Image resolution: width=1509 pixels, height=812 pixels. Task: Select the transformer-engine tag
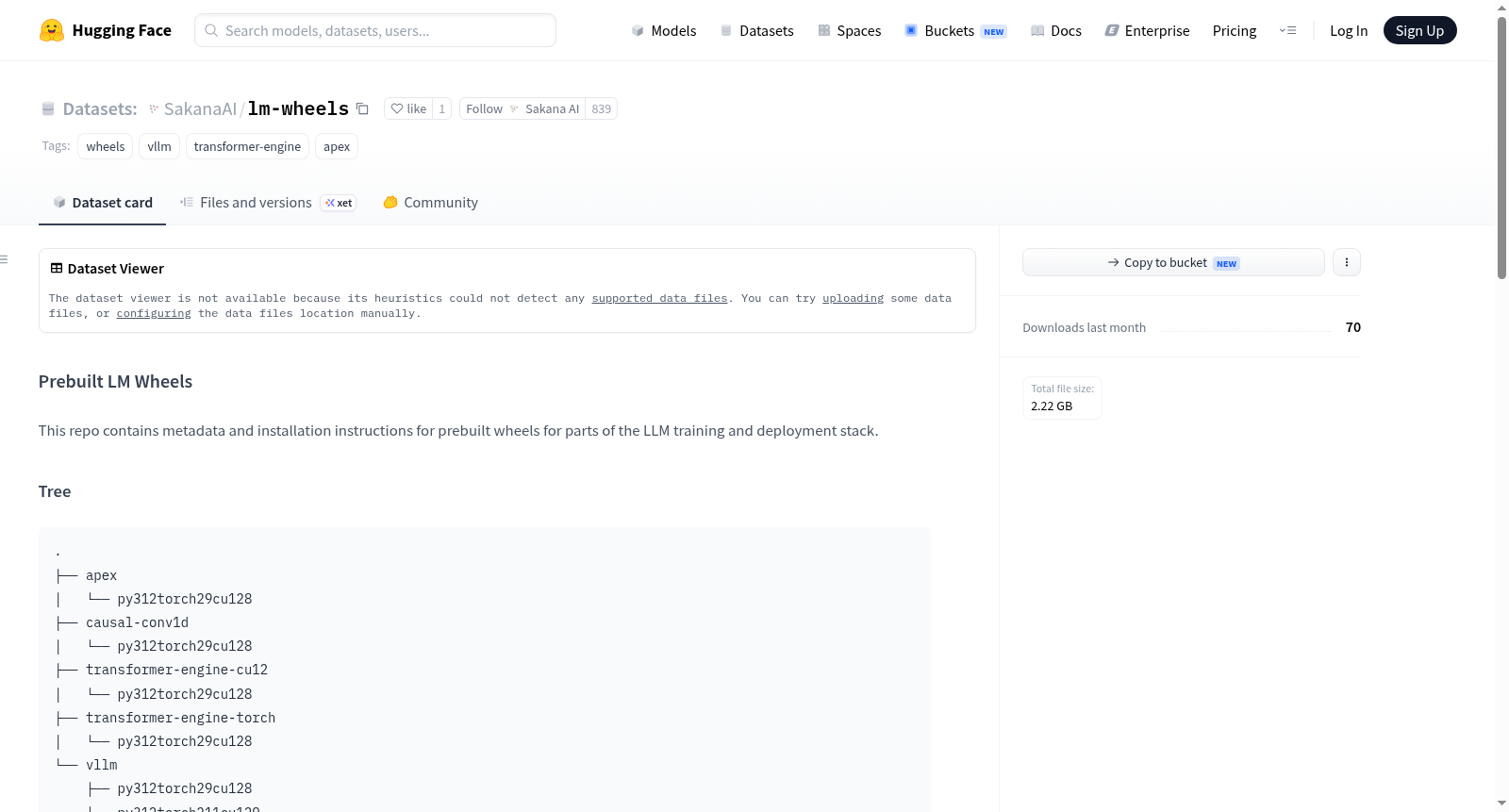247,146
